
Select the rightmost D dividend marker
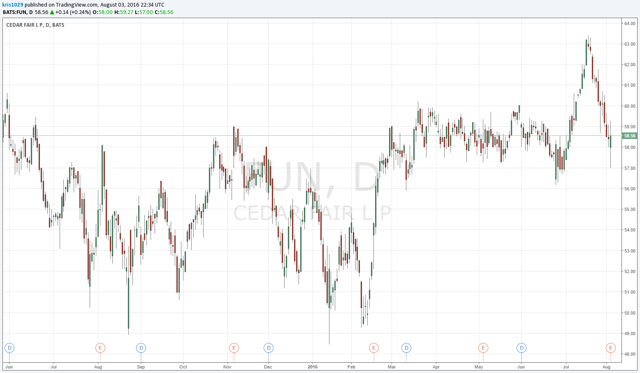click(x=521, y=348)
